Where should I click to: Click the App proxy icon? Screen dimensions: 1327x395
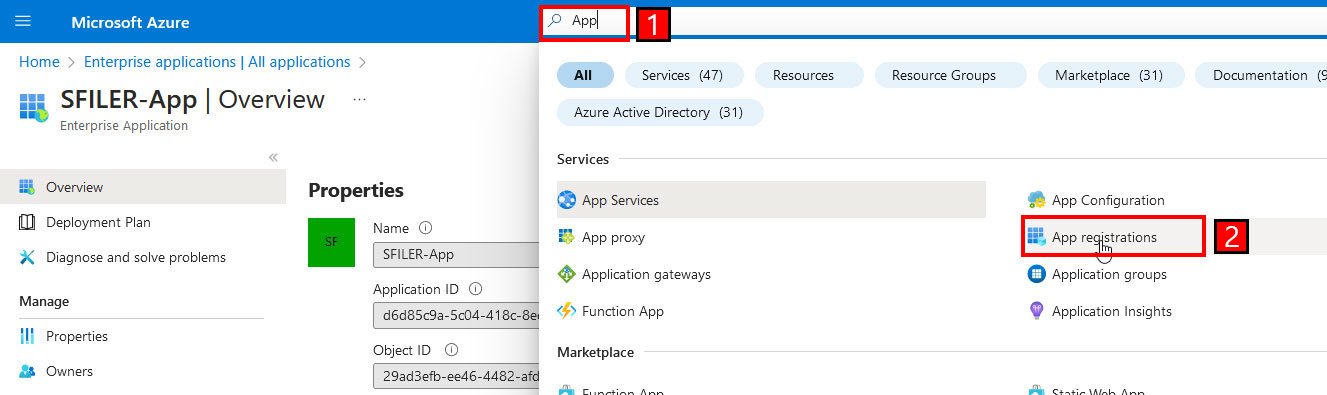point(567,237)
